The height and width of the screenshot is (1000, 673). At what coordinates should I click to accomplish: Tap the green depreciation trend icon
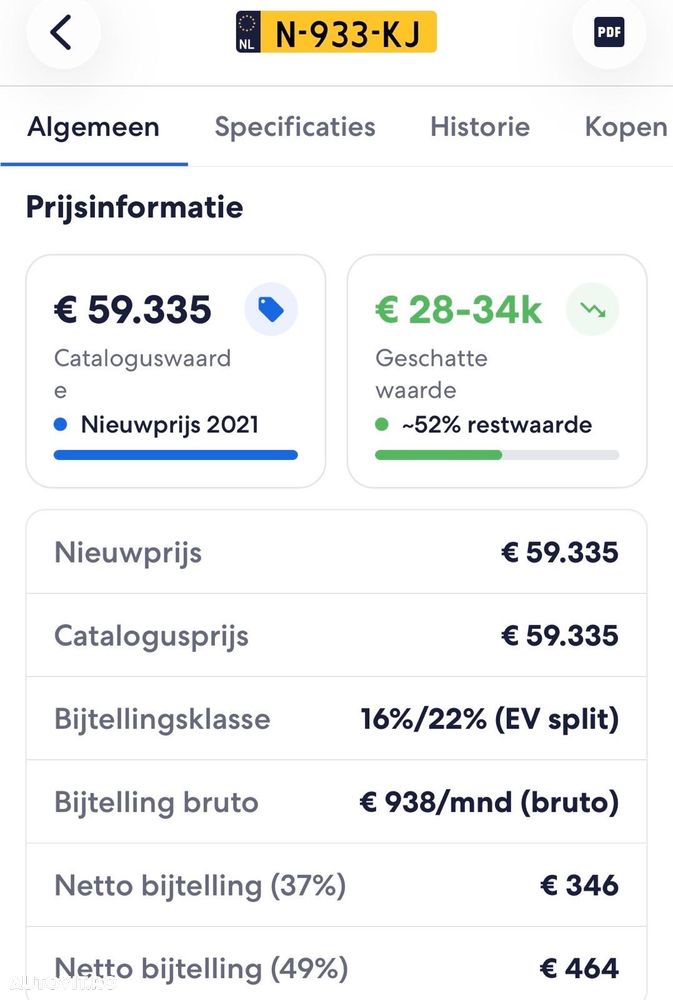point(593,309)
